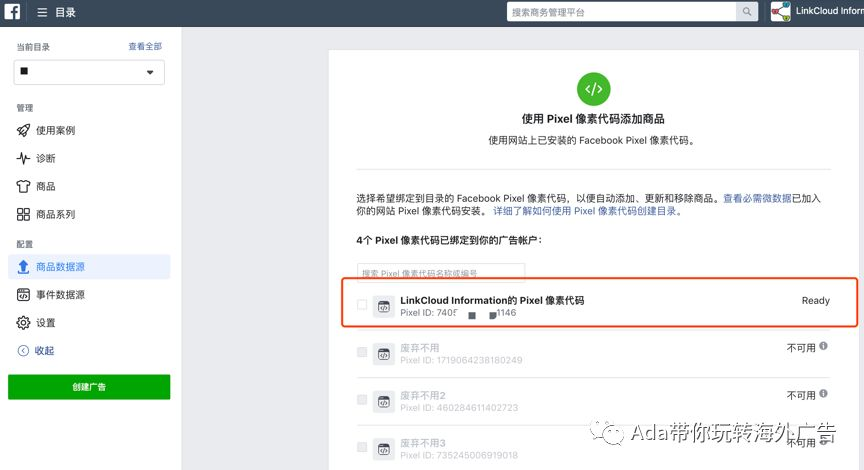Check the LinkCloud Information pixel checkbox
This screenshot has height=470, width=864.
pos(362,304)
